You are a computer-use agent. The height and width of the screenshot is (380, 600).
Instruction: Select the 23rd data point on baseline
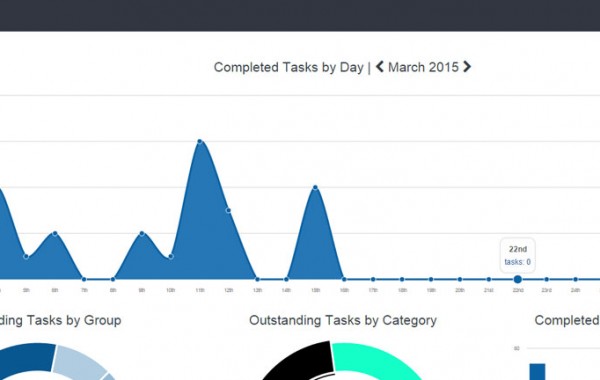pos(546,279)
